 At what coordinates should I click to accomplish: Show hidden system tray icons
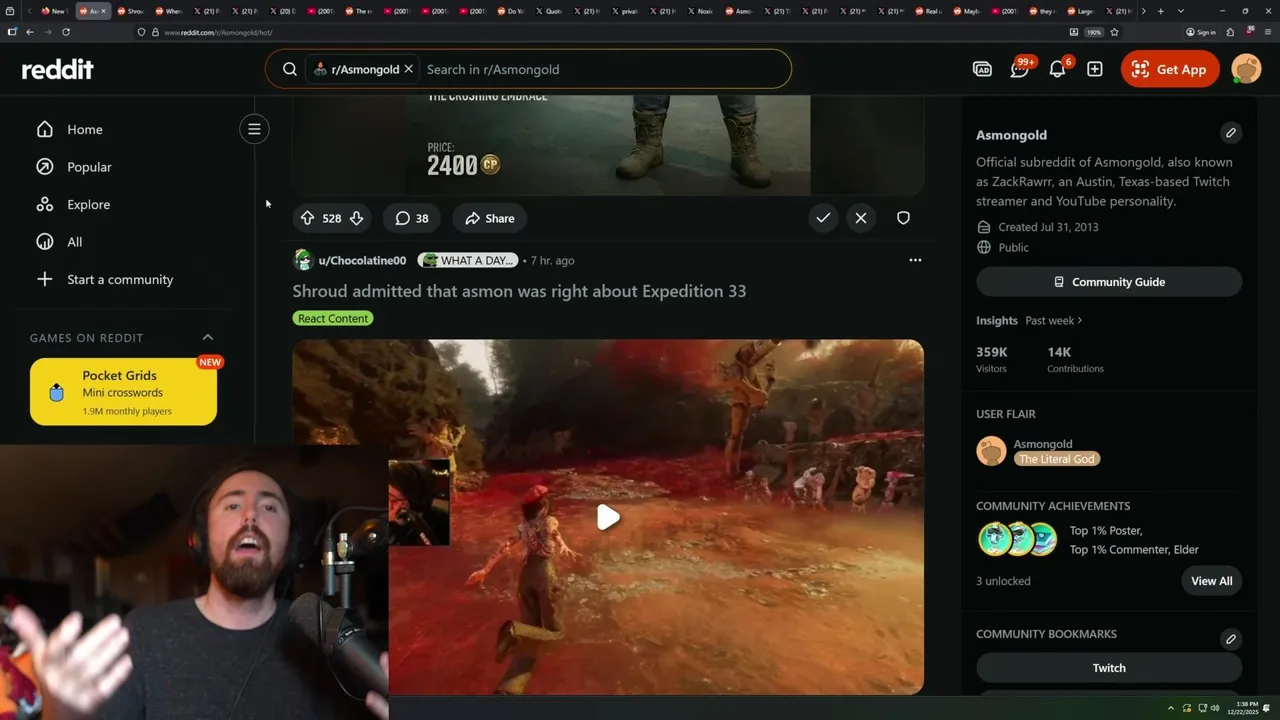1171,708
